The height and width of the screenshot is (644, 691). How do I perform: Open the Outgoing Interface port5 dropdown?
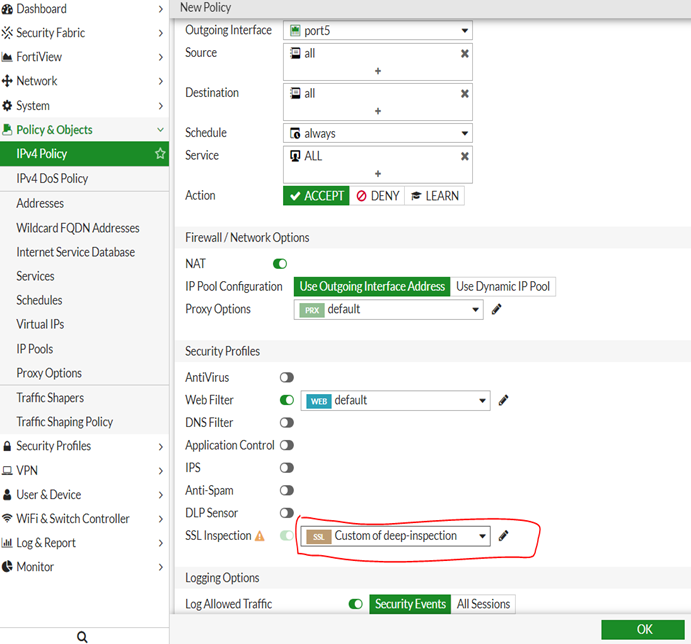pyautogui.click(x=378, y=30)
